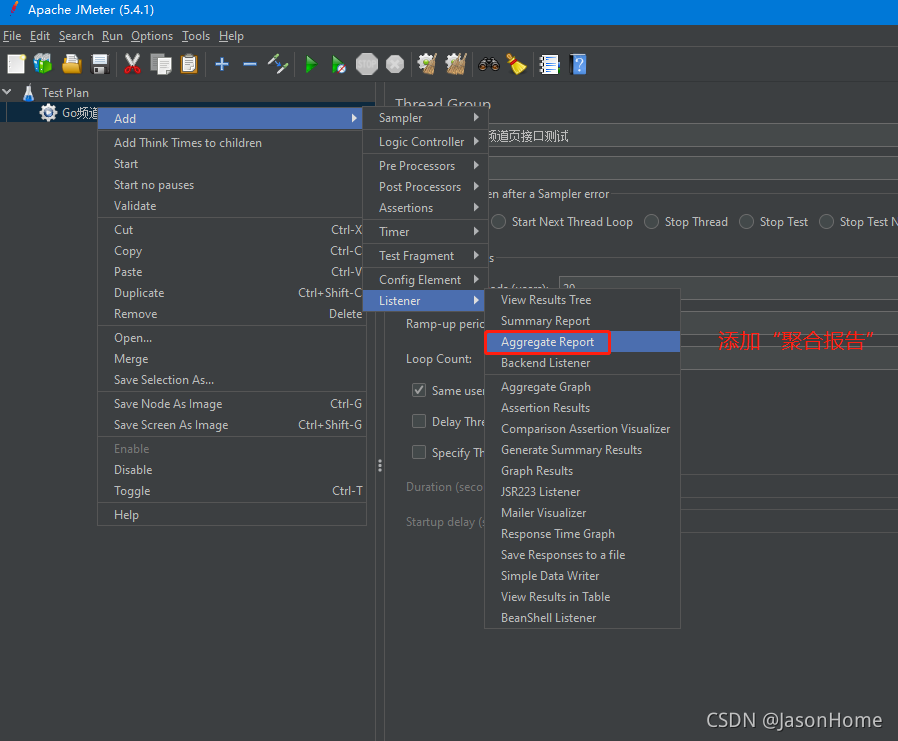
Task: Choose Response Time Graph listener
Action: tap(582, 534)
